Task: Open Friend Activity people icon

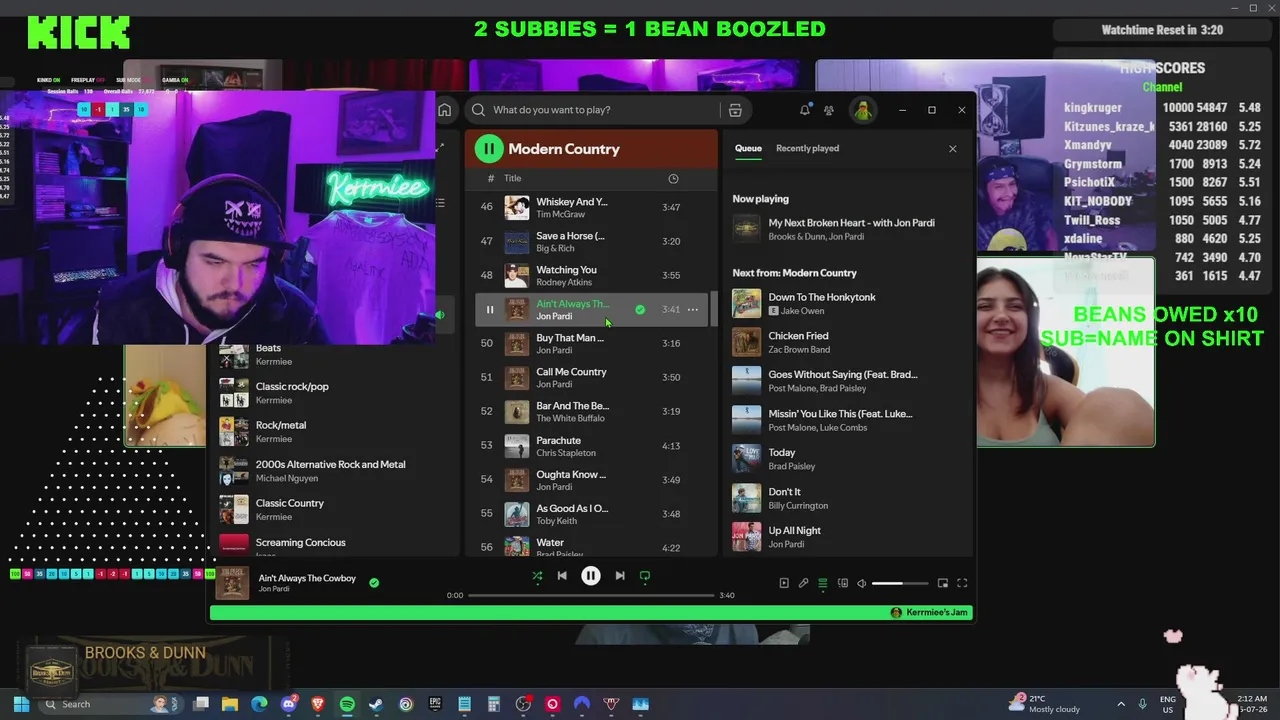Action: 829,110
